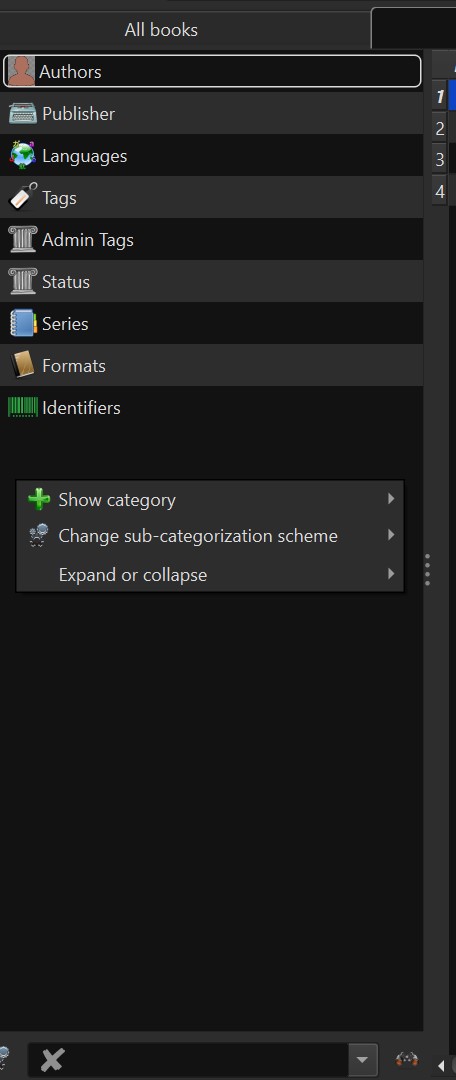Open the Expand or collapse submenu
This screenshot has width=456, height=1080.
coord(210,574)
